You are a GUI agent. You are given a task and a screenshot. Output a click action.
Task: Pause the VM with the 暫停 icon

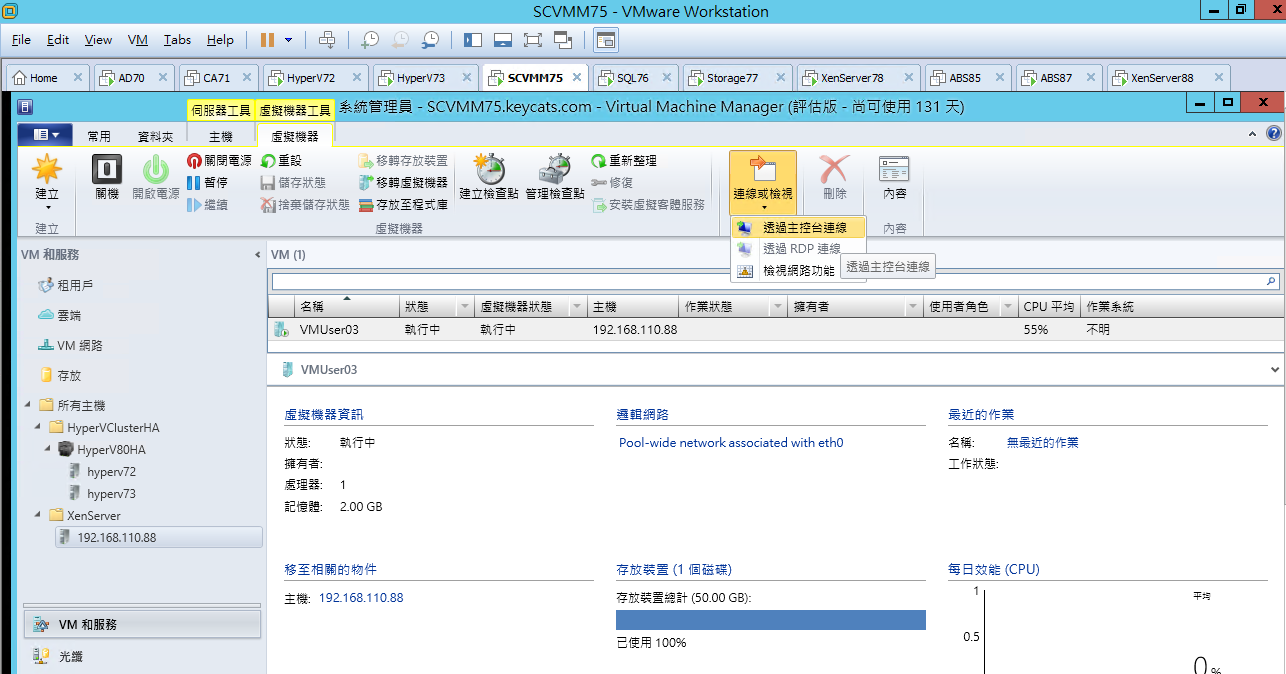(x=194, y=182)
